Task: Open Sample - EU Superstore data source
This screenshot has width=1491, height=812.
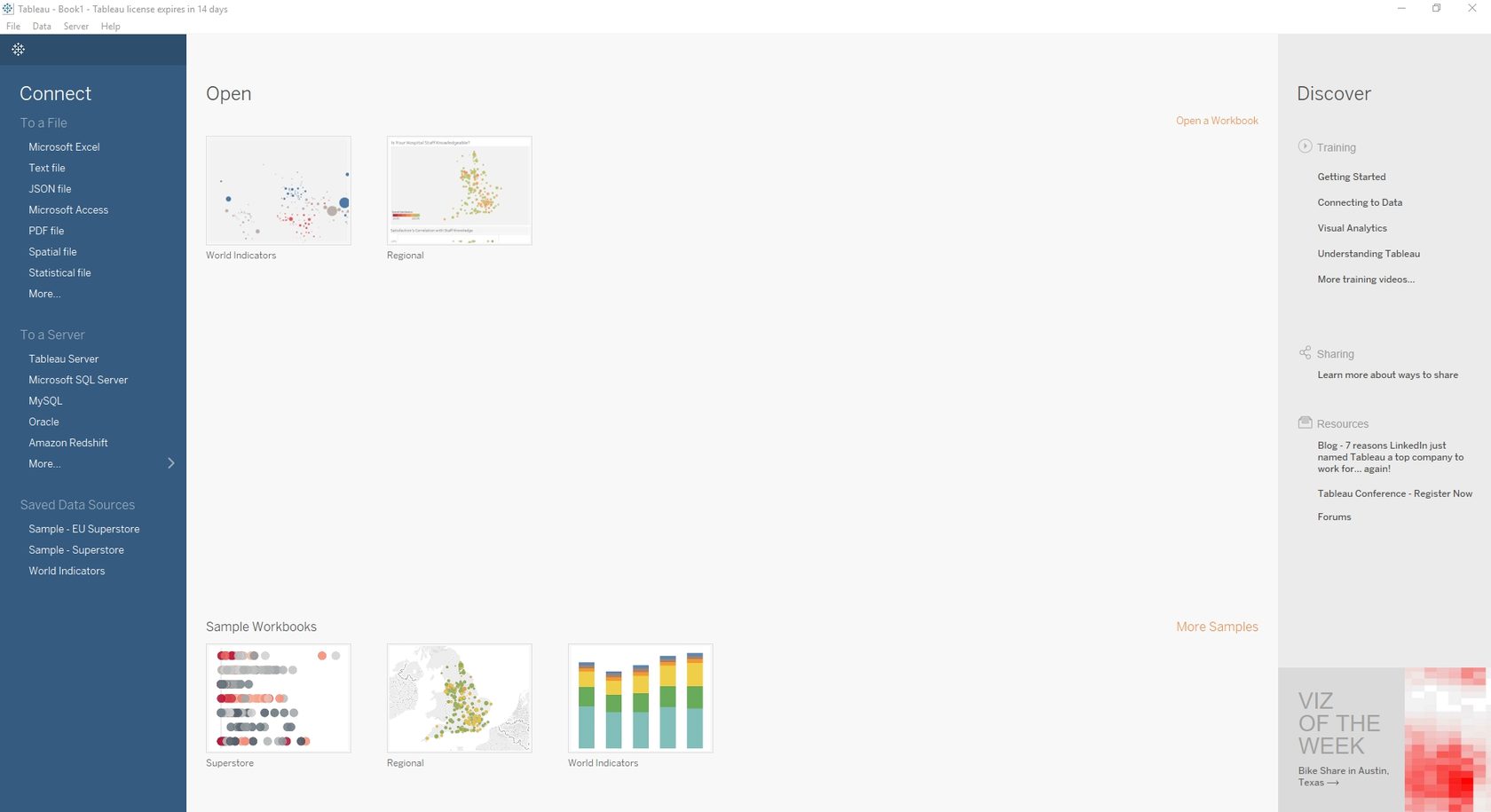Action: click(84, 529)
